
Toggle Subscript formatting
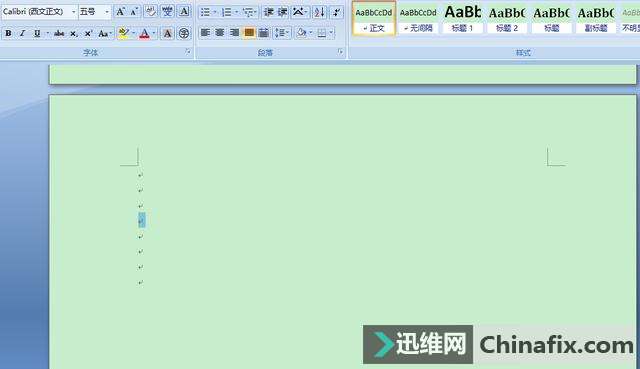coord(73,33)
